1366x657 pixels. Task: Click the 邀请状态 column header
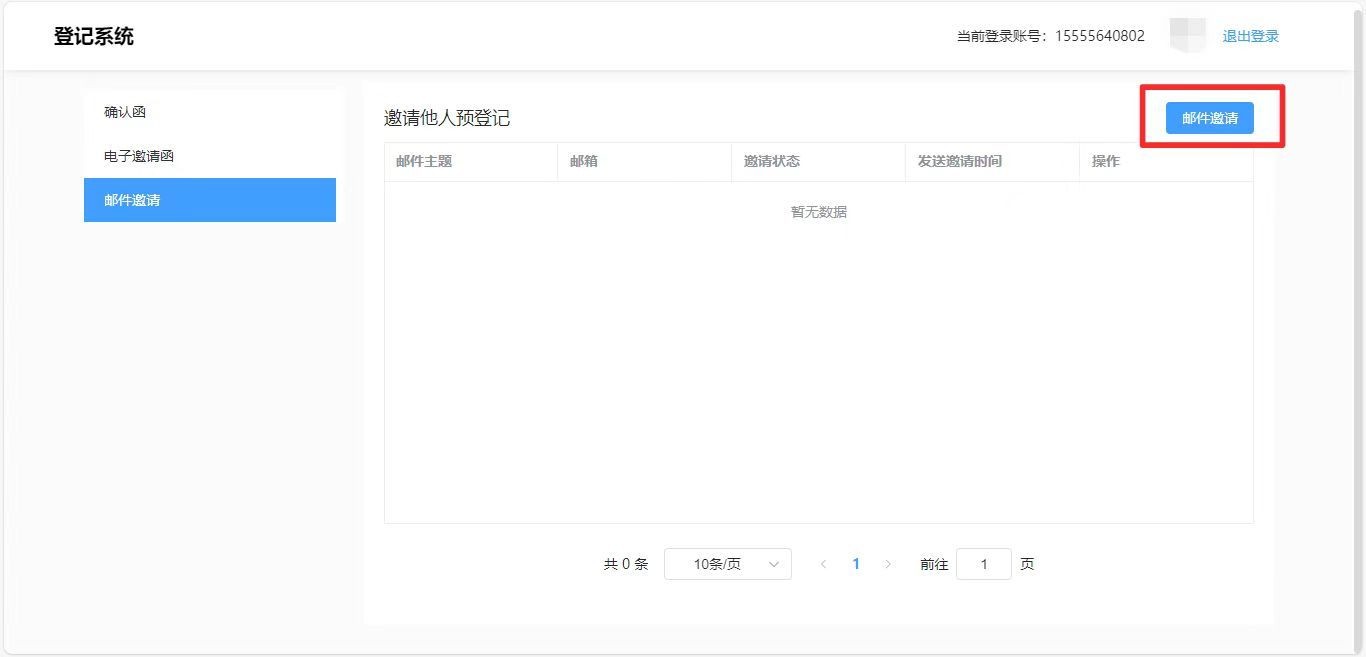pyautogui.click(x=819, y=162)
